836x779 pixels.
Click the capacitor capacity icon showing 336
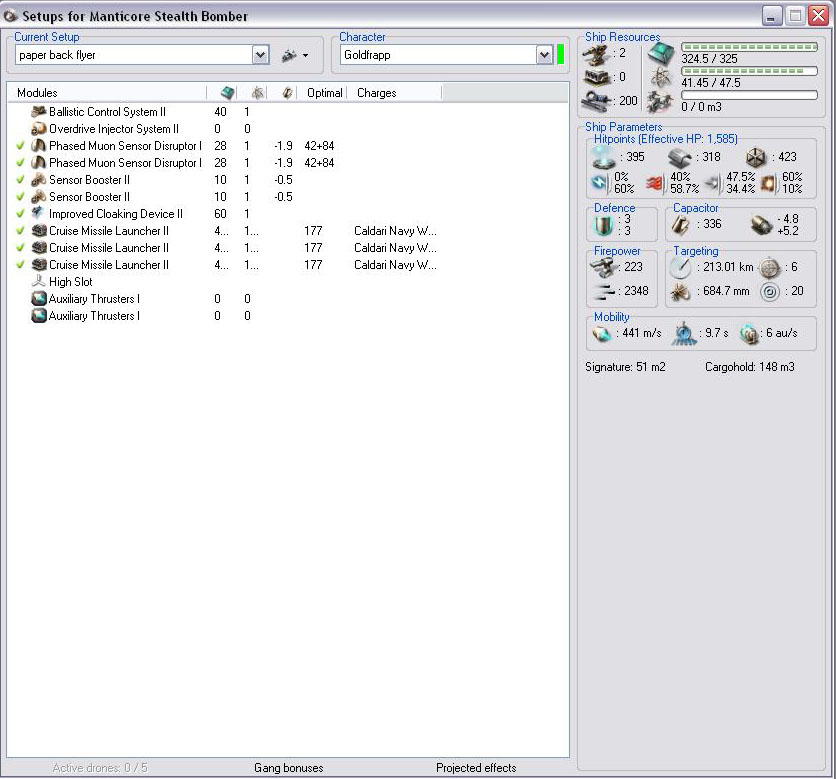[680, 225]
